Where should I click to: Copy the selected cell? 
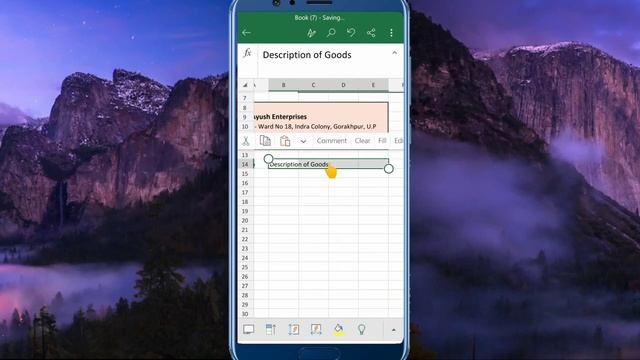click(x=265, y=141)
